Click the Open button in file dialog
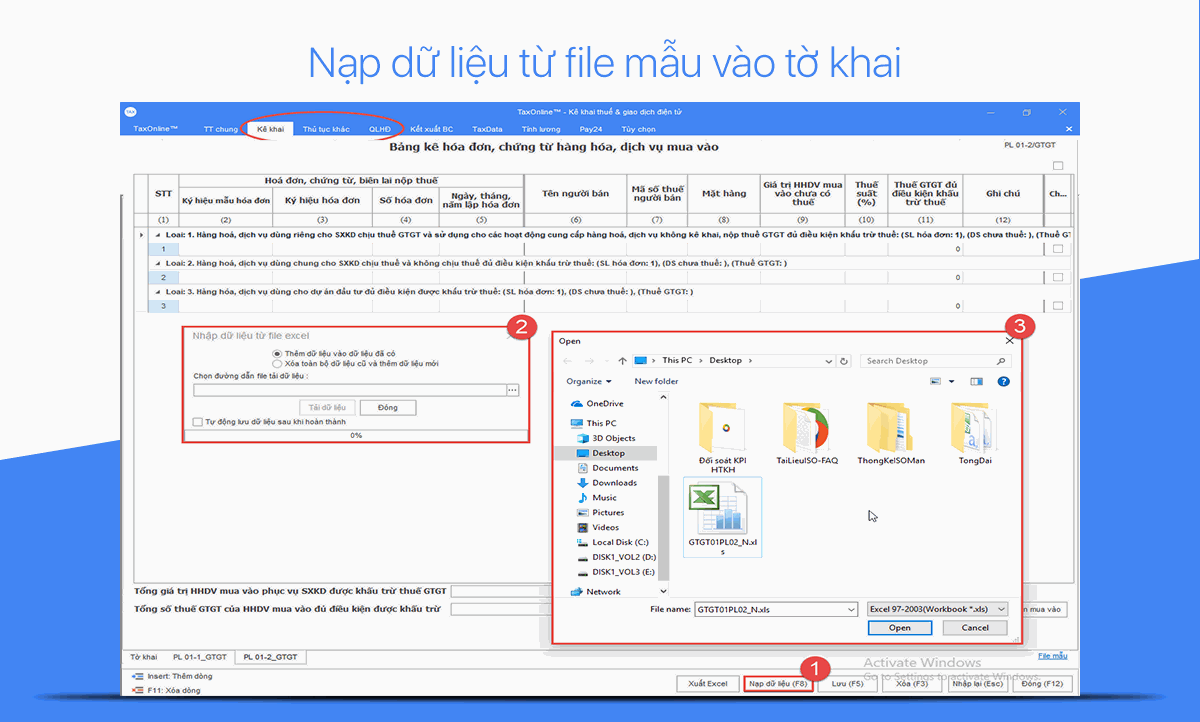Screen dimensions: 1200x722 900,628
